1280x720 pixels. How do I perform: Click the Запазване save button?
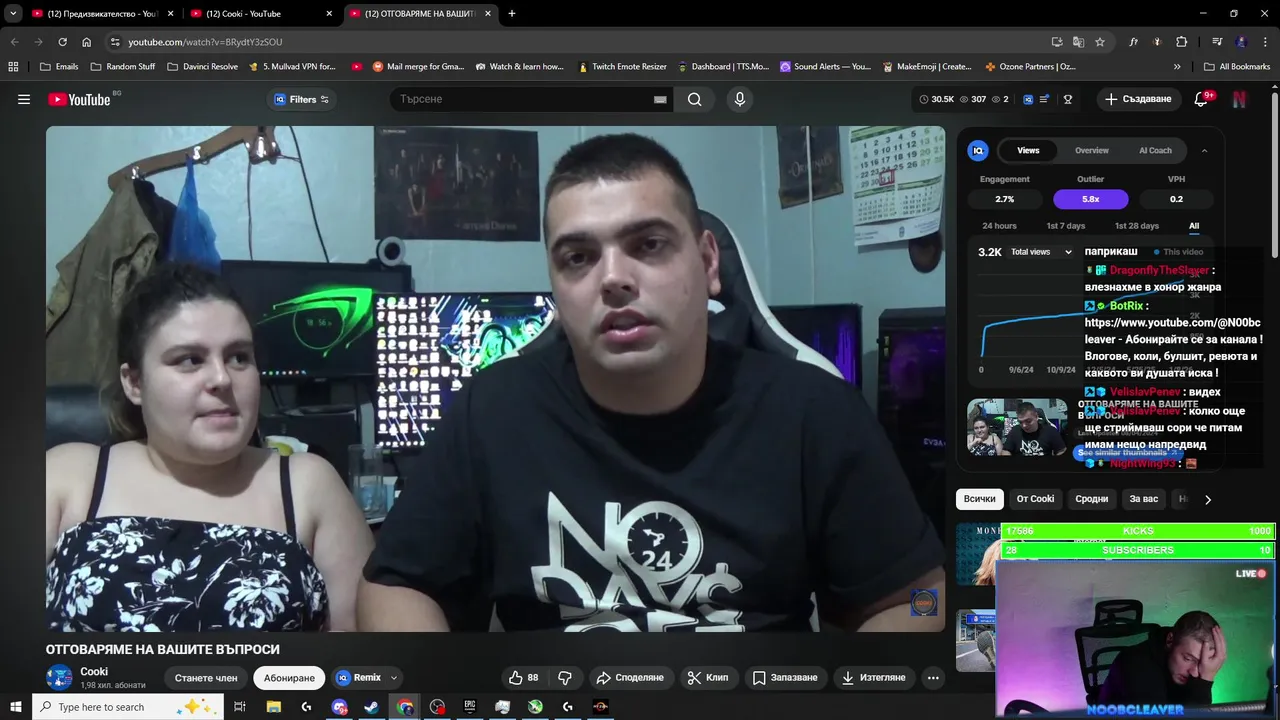click(x=786, y=678)
